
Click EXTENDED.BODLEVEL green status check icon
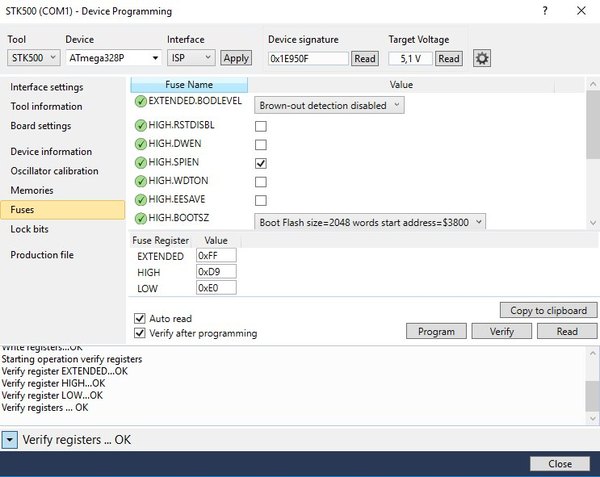[x=141, y=101]
